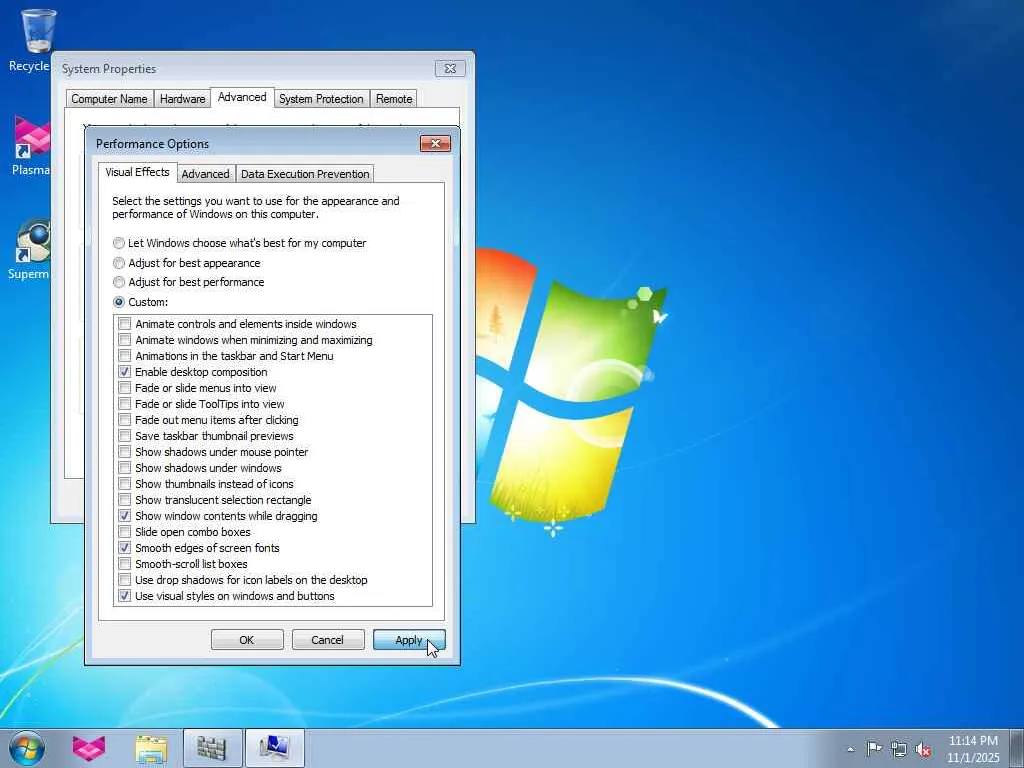The width and height of the screenshot is (1024, 768).
Task: Enable Save taskbar thumbnail previews
Action: (125, 436)
